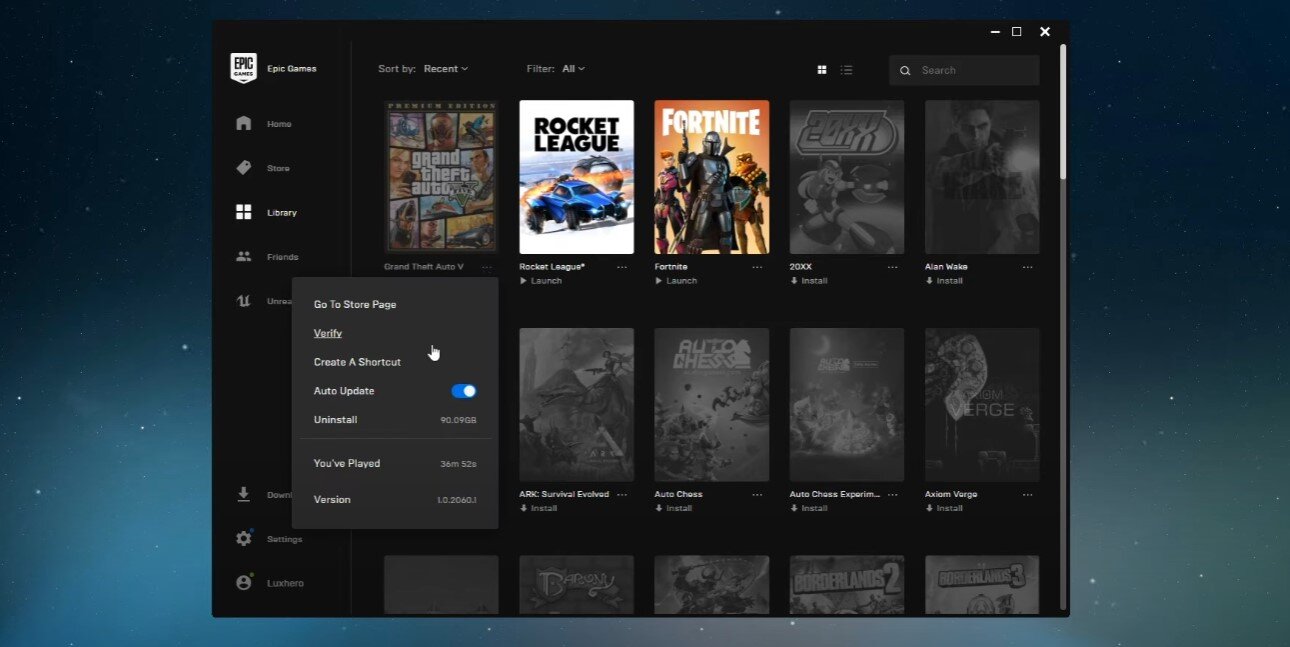This screenshot has width=1290, height=647.
Task: Toggle the Auto Update switch off
Action: [464, 391]
